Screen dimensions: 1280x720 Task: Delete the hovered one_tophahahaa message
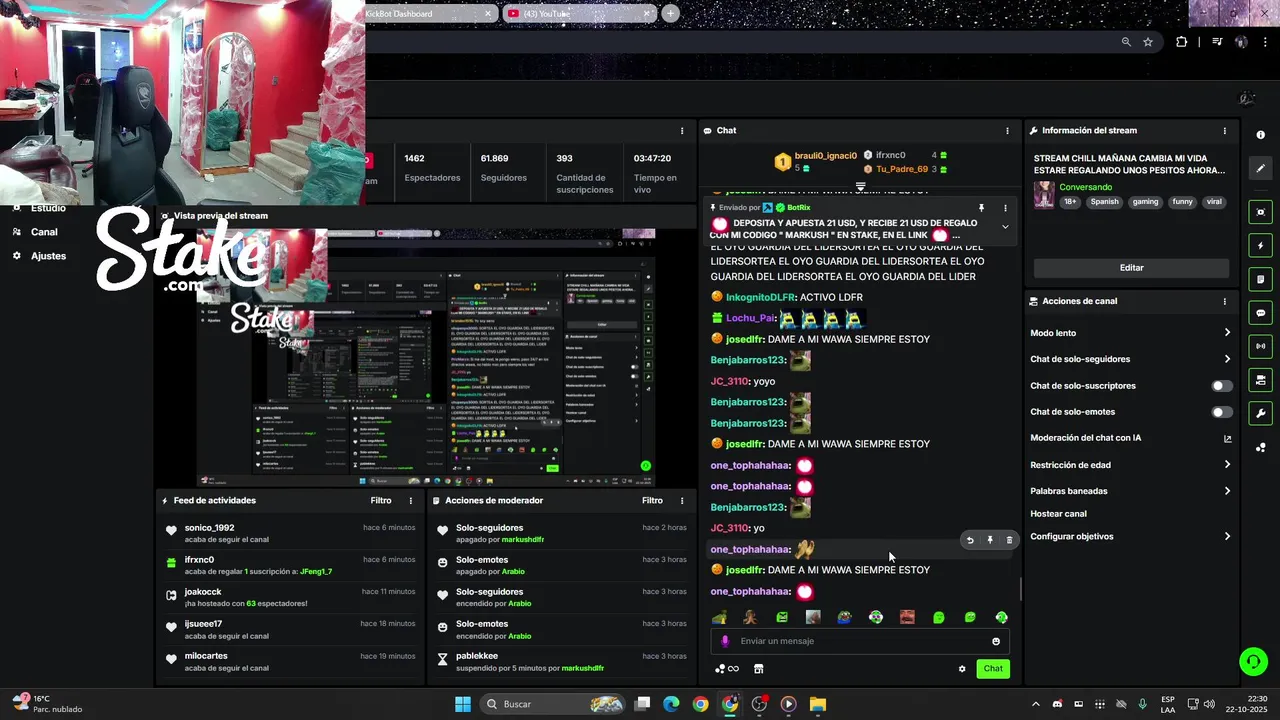1009,540
